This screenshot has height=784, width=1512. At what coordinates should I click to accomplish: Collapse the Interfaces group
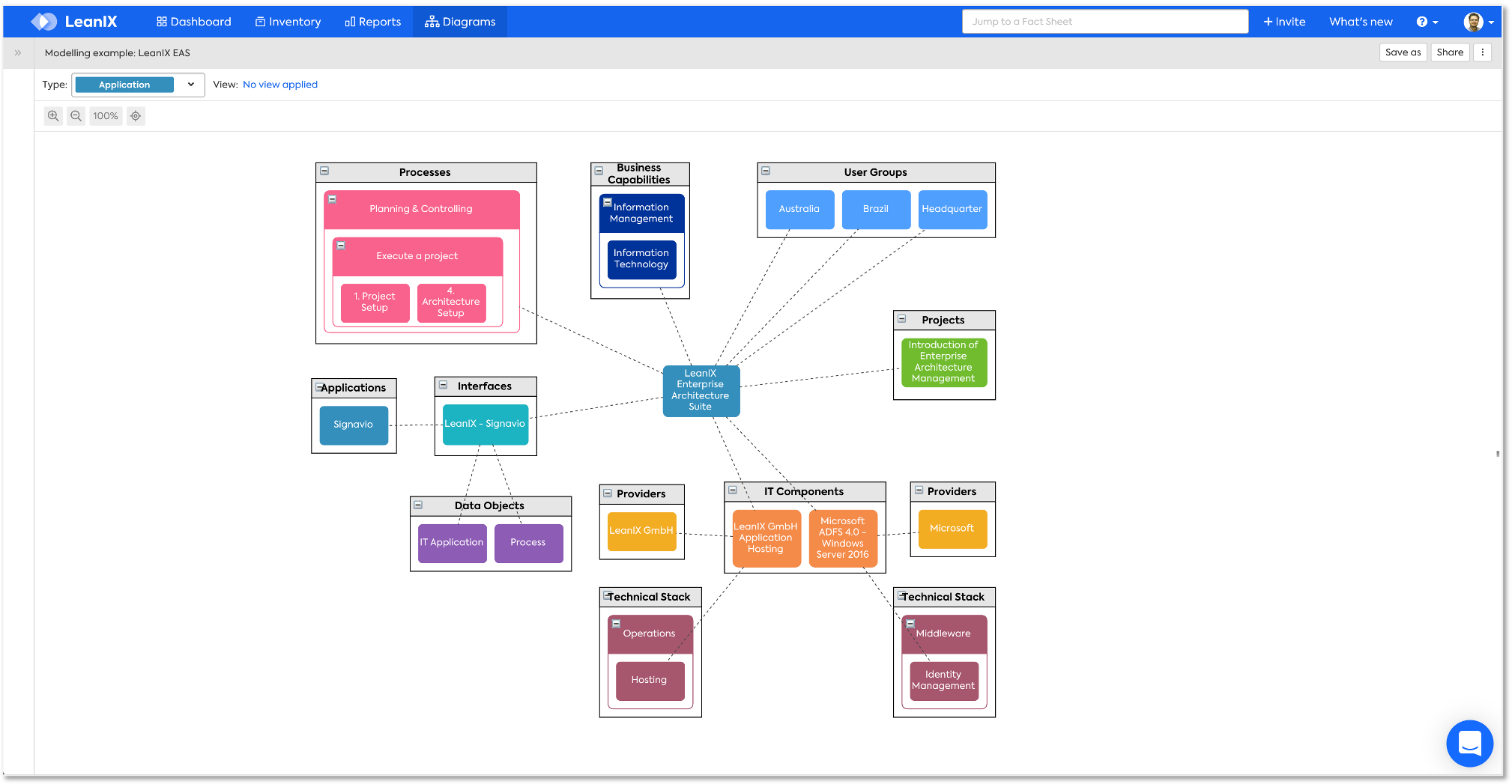444,386
